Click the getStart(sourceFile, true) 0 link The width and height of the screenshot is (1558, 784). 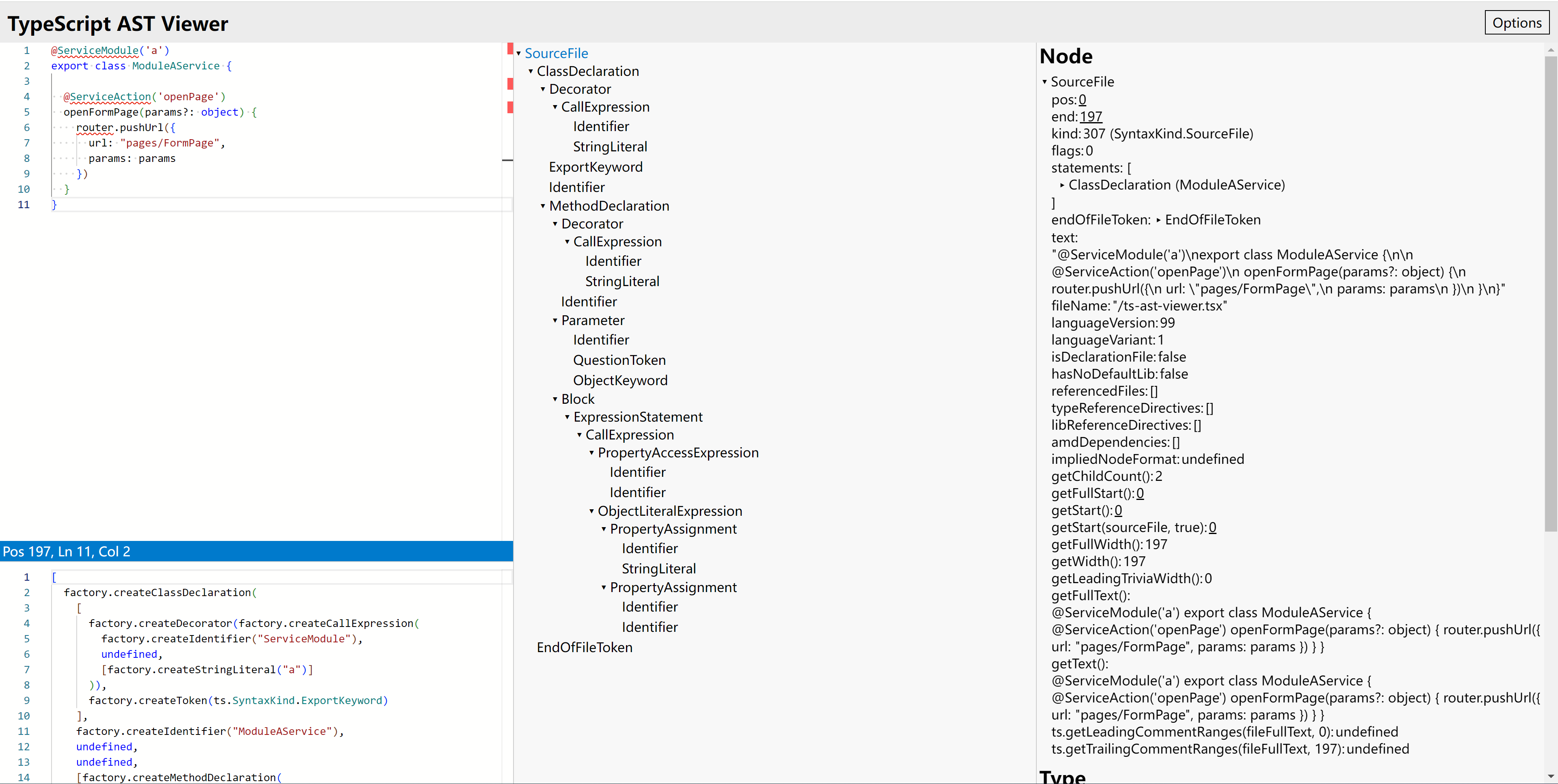1212,528
